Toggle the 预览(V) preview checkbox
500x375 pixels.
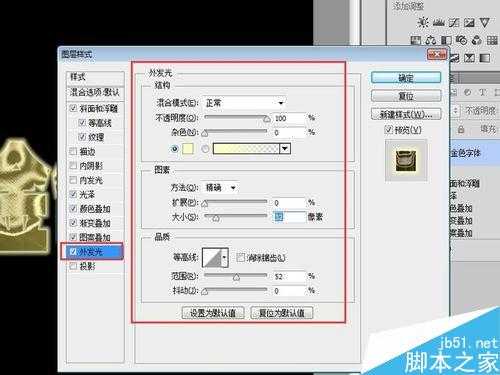click(x=388, y=130)
